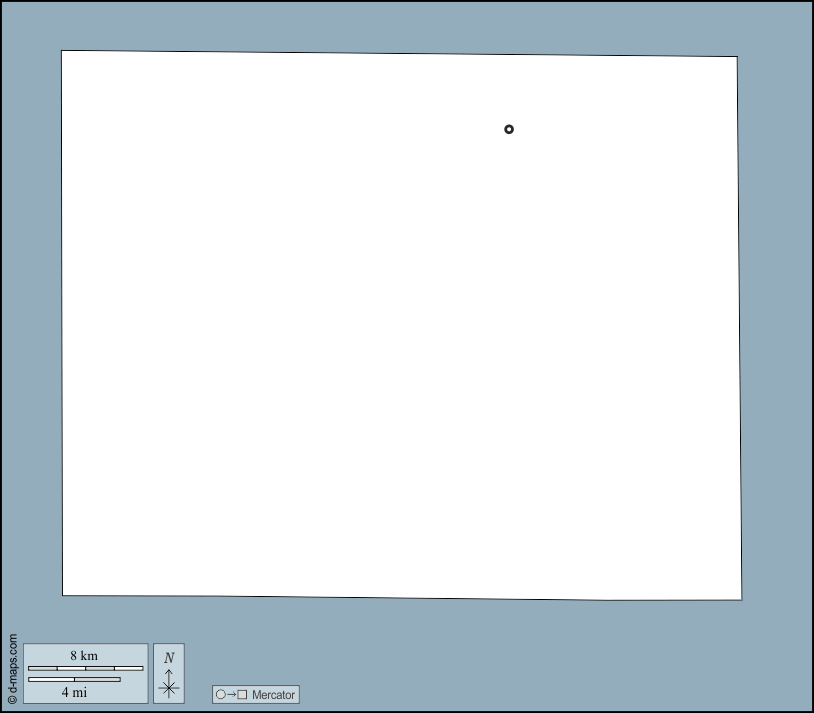Click the compass star below the arrow
Viewport: 814px width, 713px height.
point(169,687)
